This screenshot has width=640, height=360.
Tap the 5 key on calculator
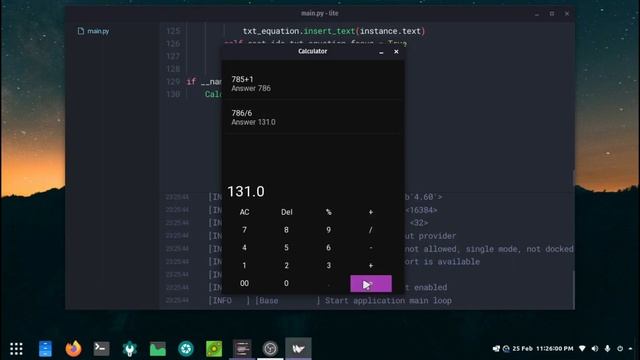tap(287, 248)
